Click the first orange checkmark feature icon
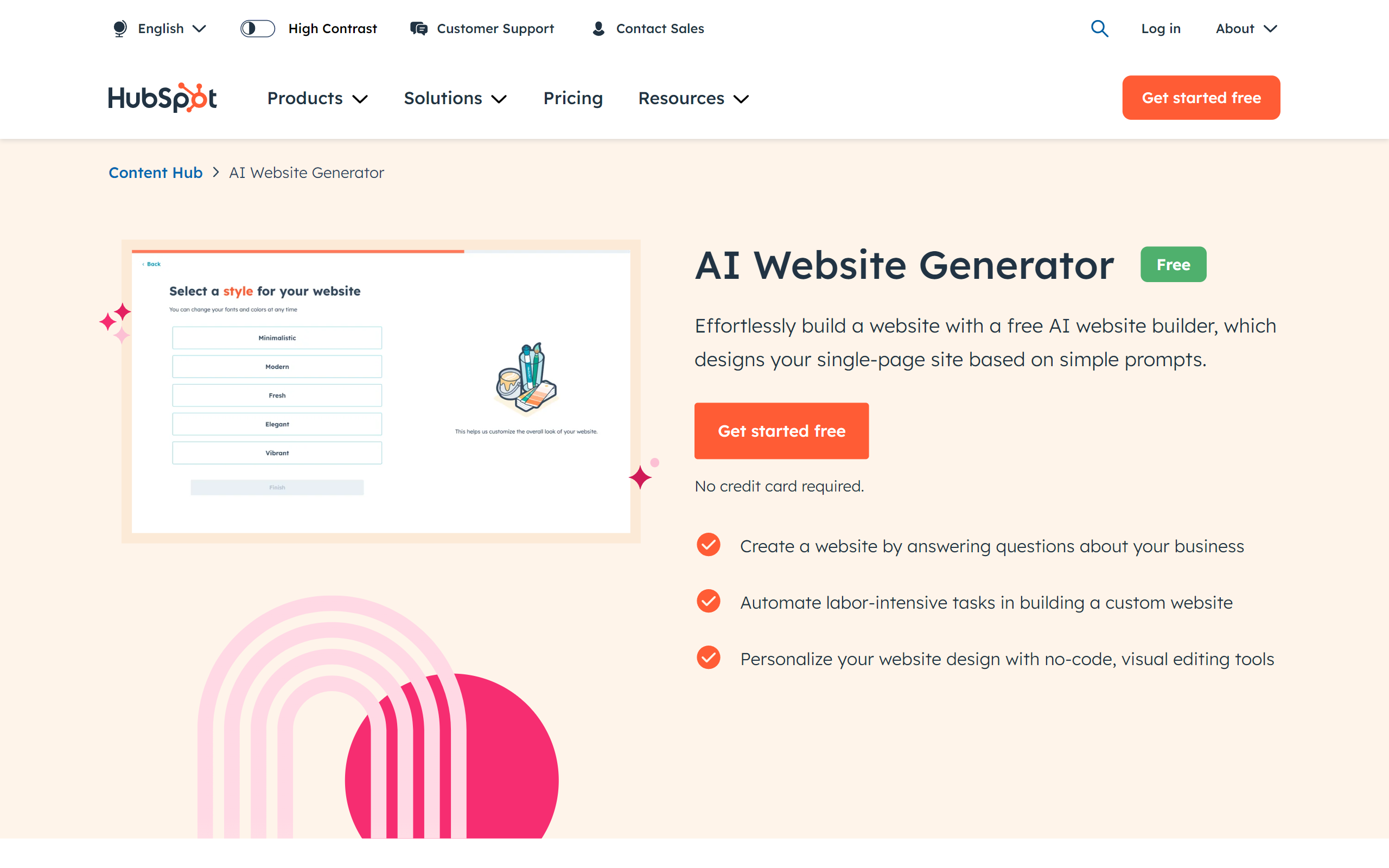Screen dimensions: 1389x868 [x=708, y=545]
